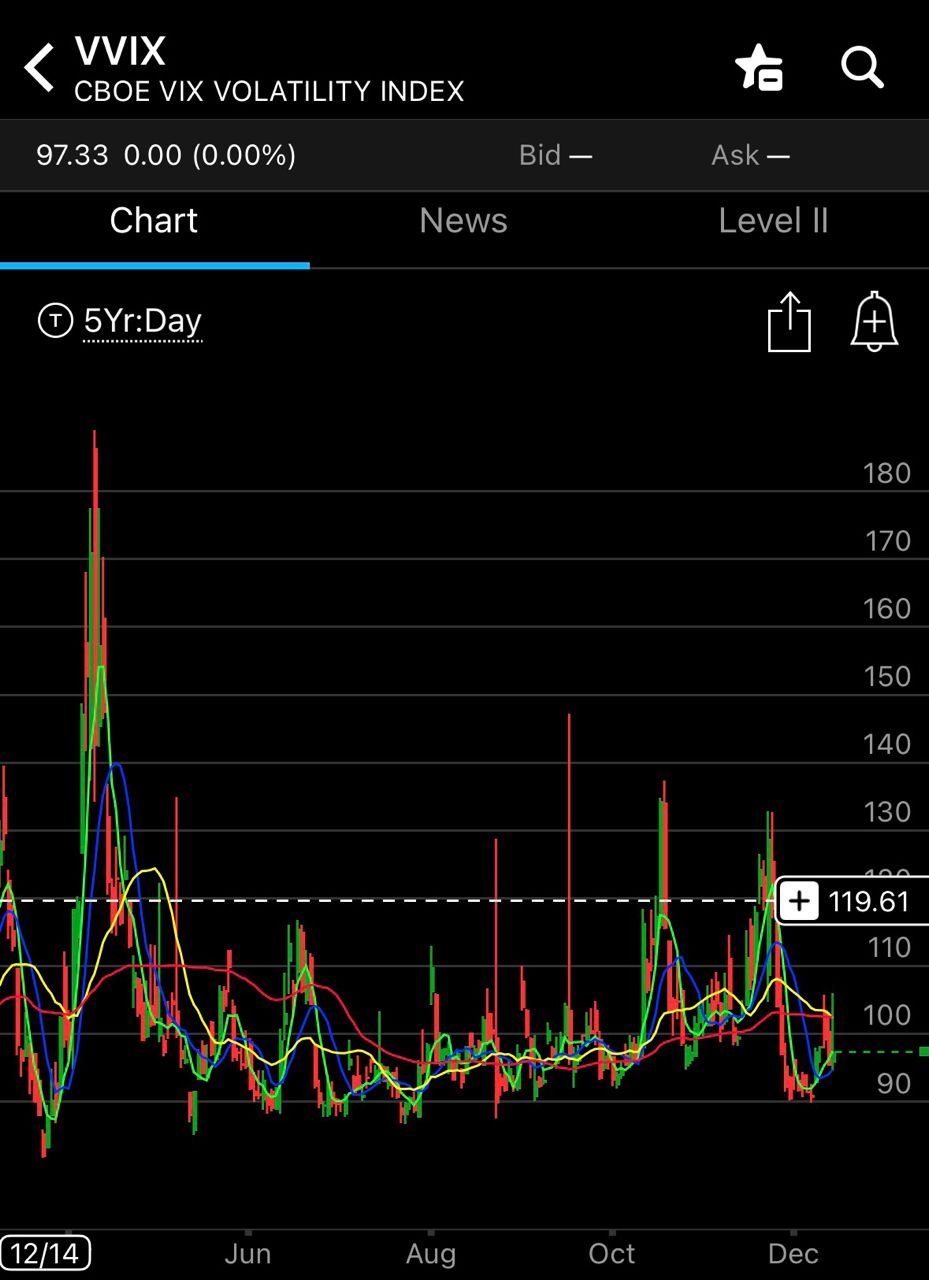Open the News tab
Viewport: 929px width, 1280px height.
pyautogui.click(x=463, y=221)
